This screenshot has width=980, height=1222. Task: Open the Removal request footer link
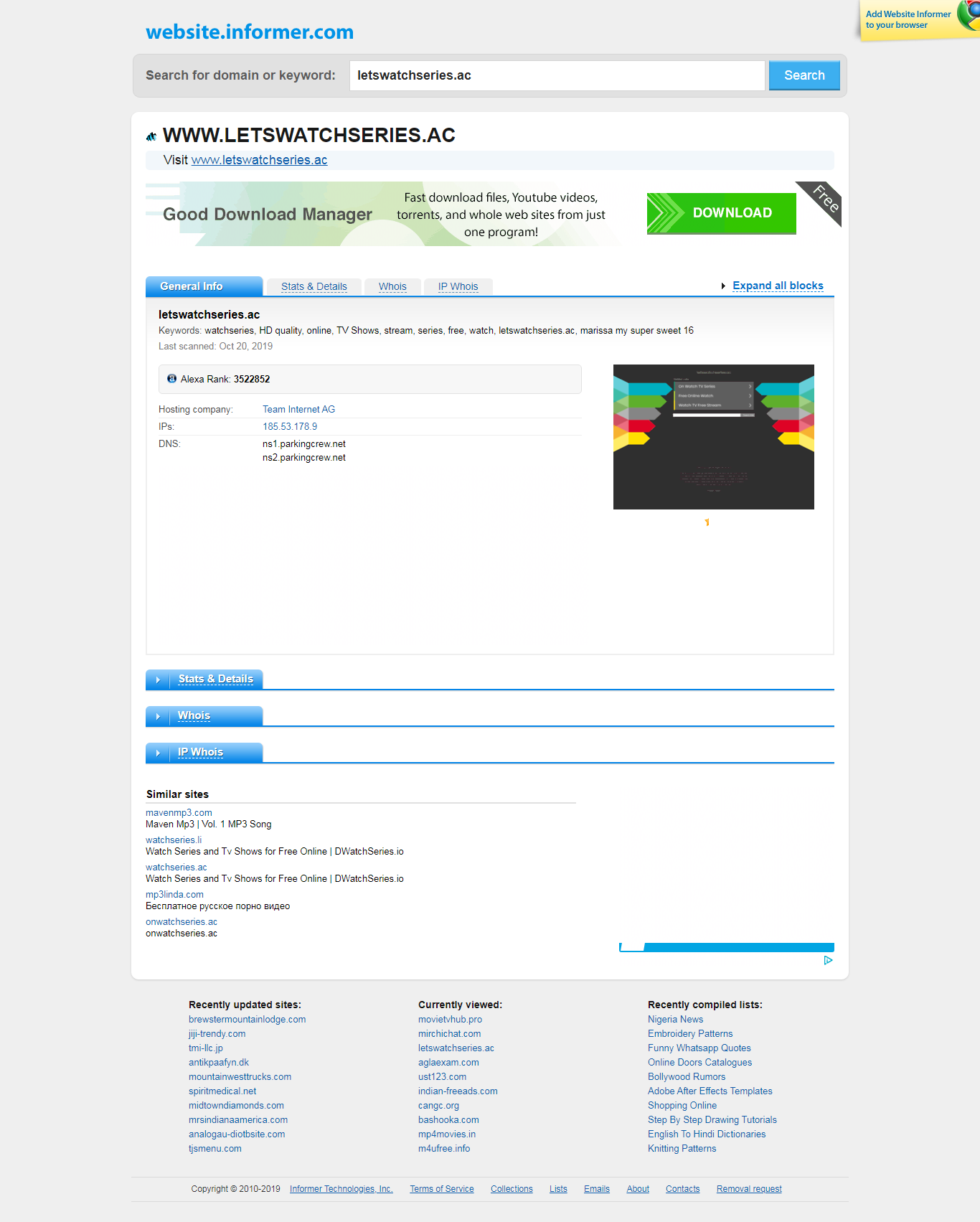click(x=749, y=1189)
